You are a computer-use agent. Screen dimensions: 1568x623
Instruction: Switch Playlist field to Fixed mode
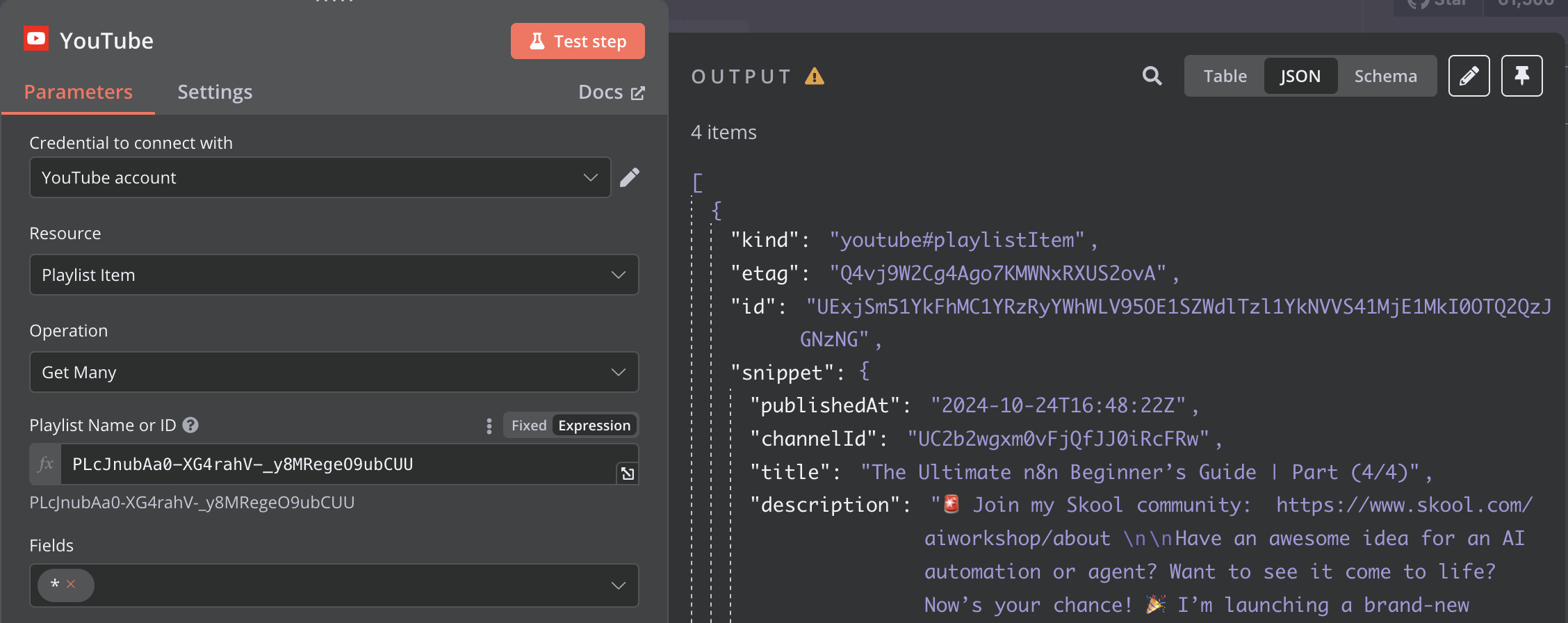tap(529, 426)
